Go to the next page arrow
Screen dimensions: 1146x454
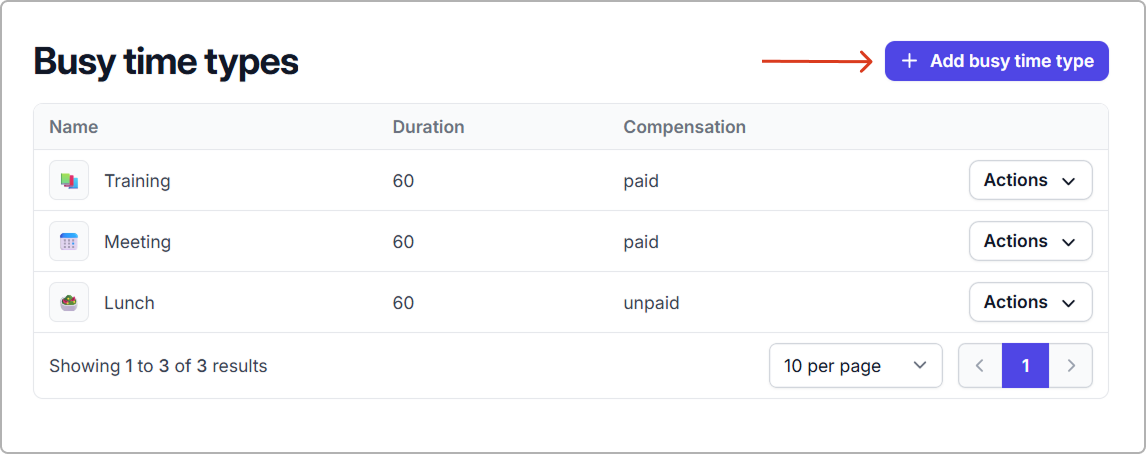(x=1071, y=366)
